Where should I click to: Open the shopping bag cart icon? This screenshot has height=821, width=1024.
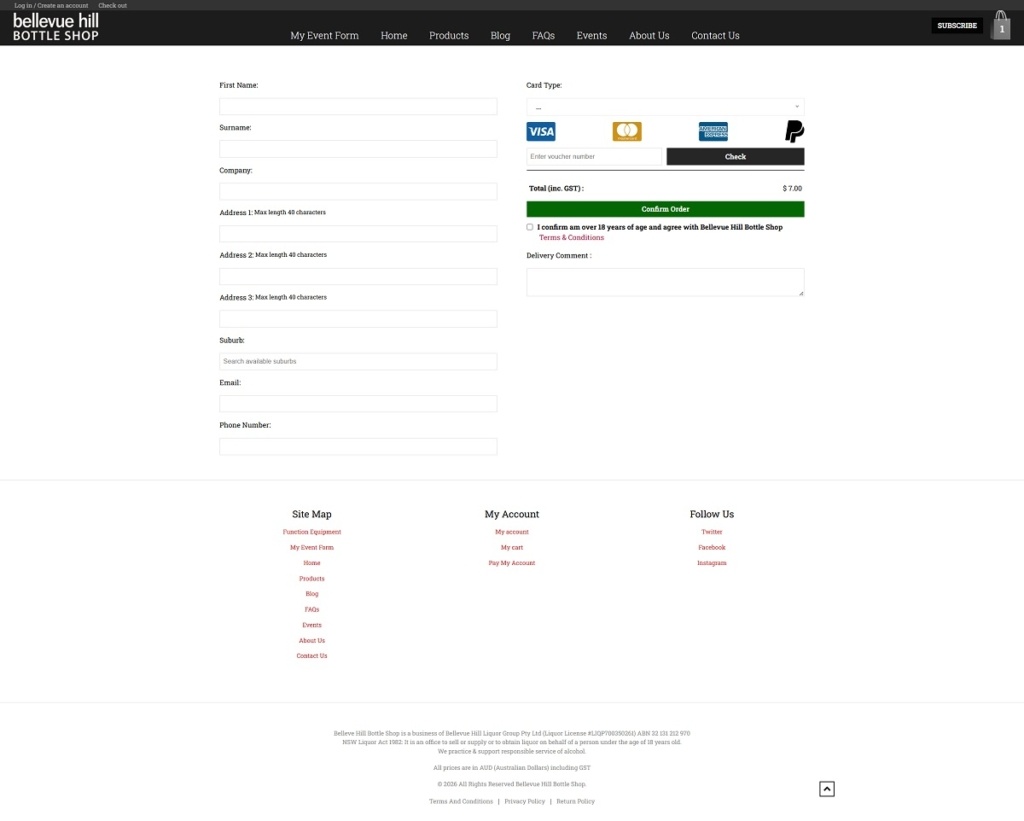pyautogui.click(x=1001, y=25)
